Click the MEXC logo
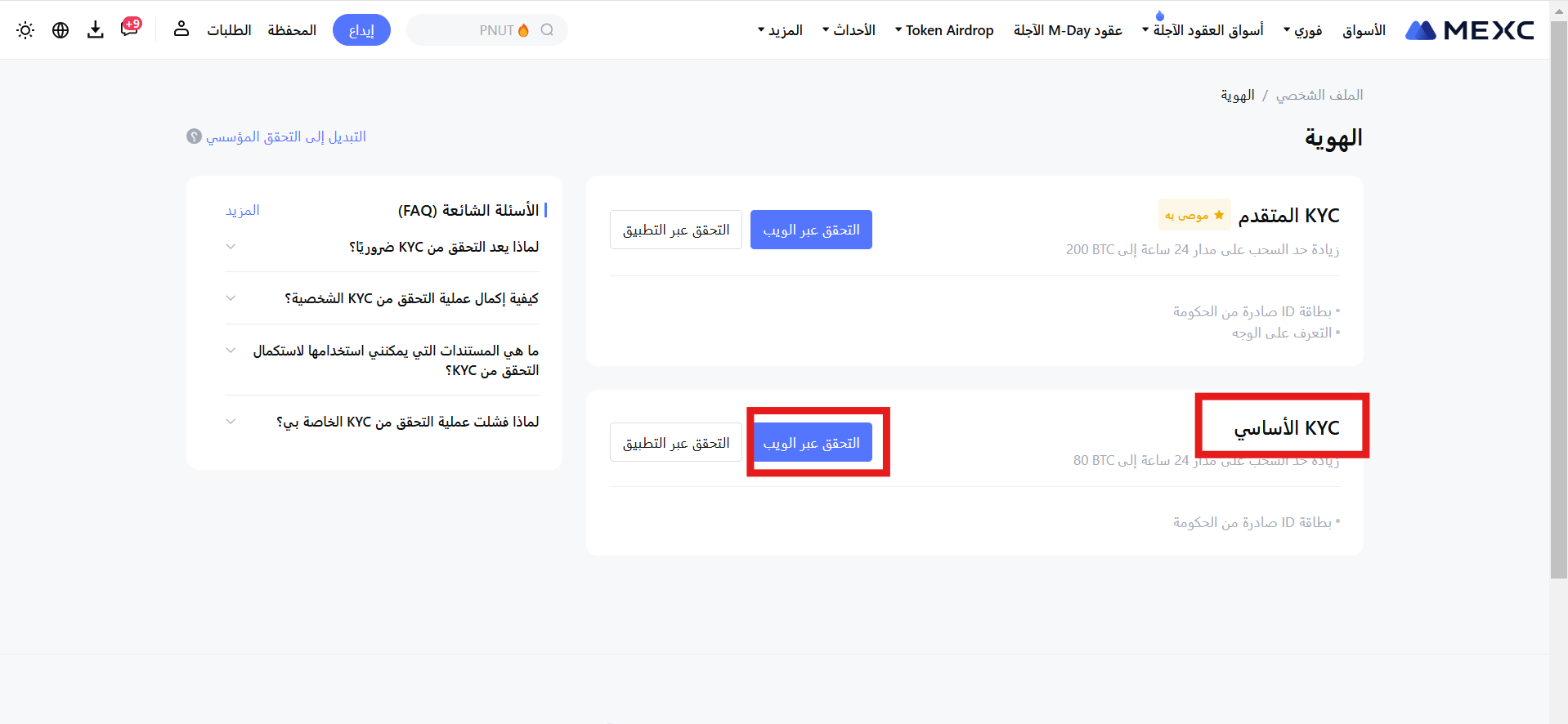Image resolution: width=1568 pixels, height=724 pixels. pos(1469,30)
